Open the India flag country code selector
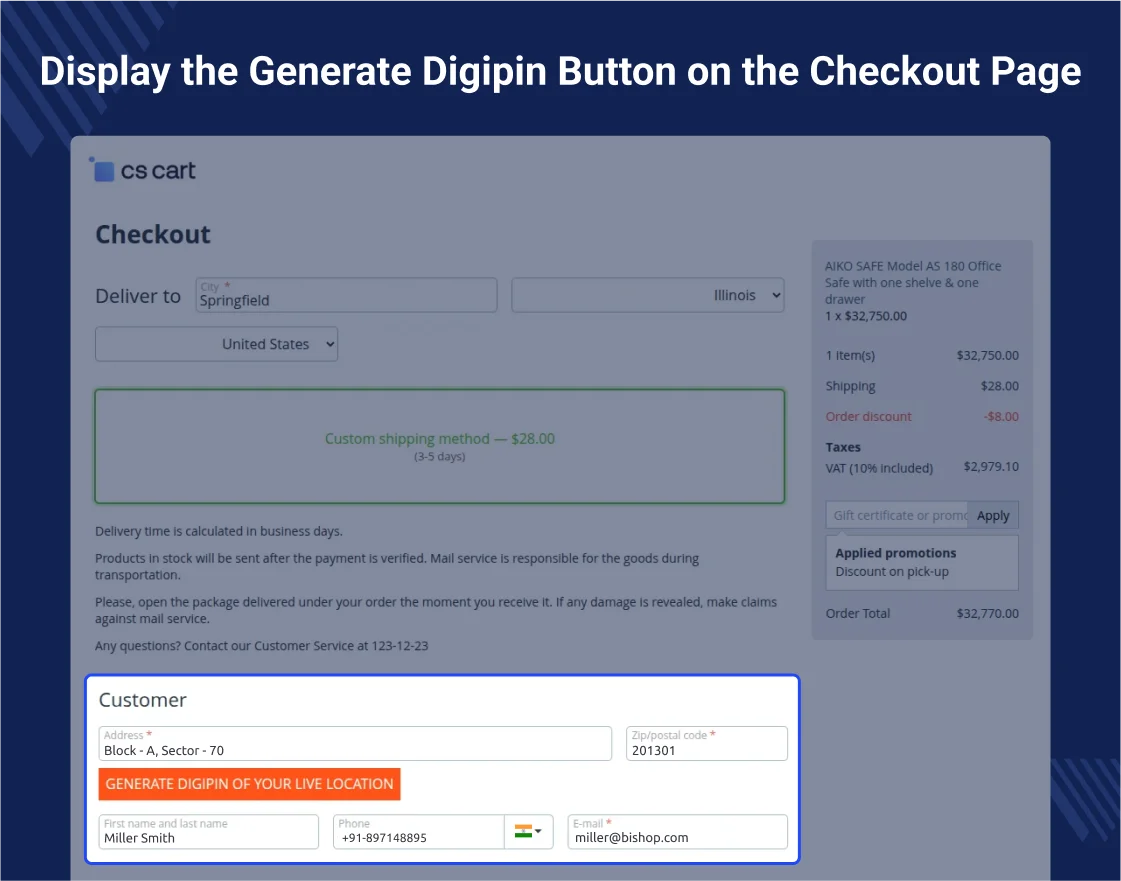The width and height of the screenshot is (1121, 881). (523, 831)
